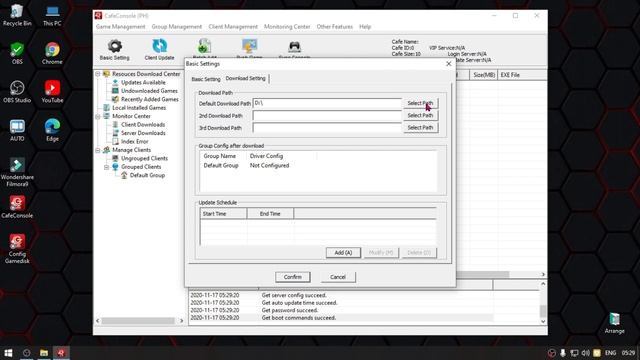This screenshot has width=640, height=360.
Task: Focus the 3rd Download Path field
Action: point(327,128)
